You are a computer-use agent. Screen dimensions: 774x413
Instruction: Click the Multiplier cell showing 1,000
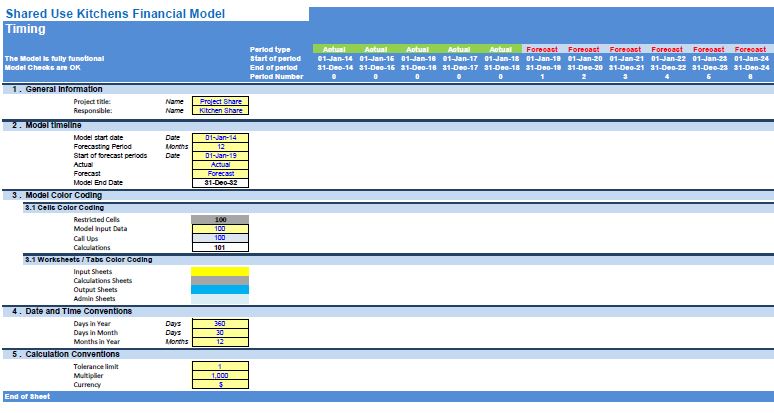coord(220,375)
